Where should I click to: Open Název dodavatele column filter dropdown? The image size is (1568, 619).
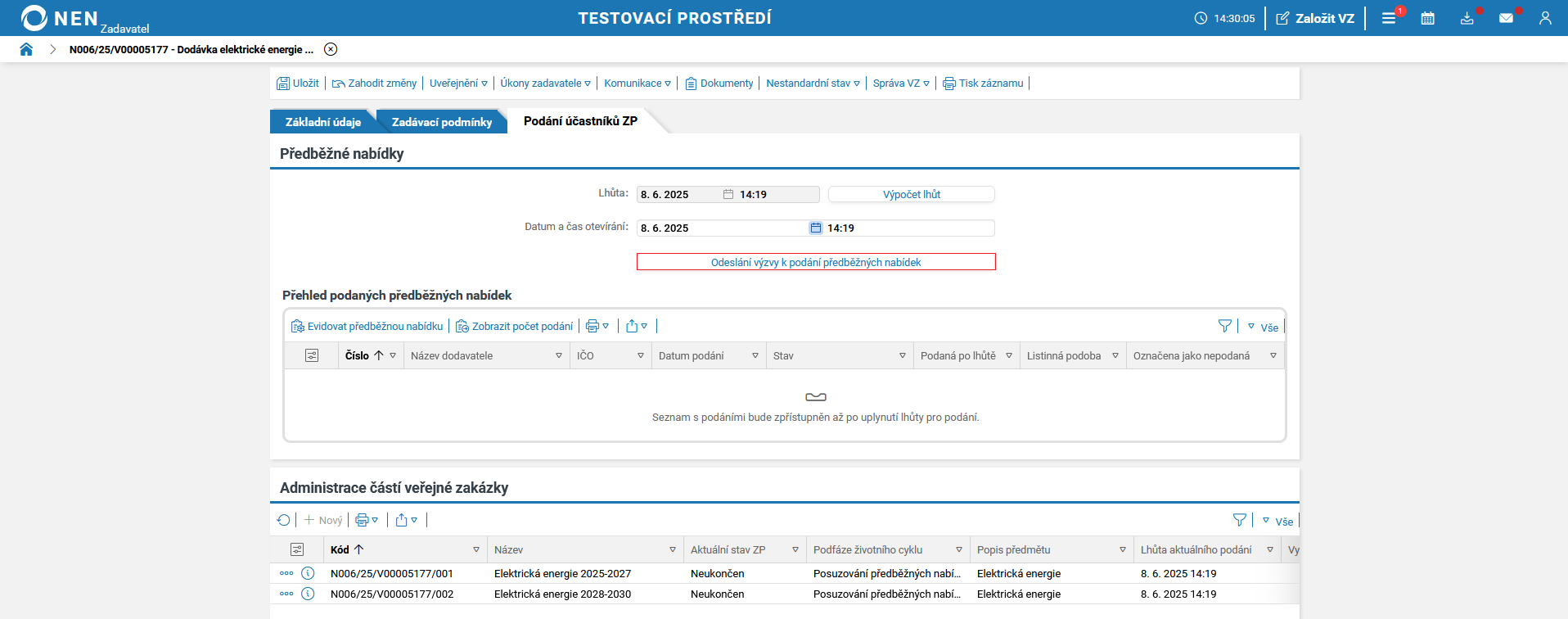pos(559,355)
